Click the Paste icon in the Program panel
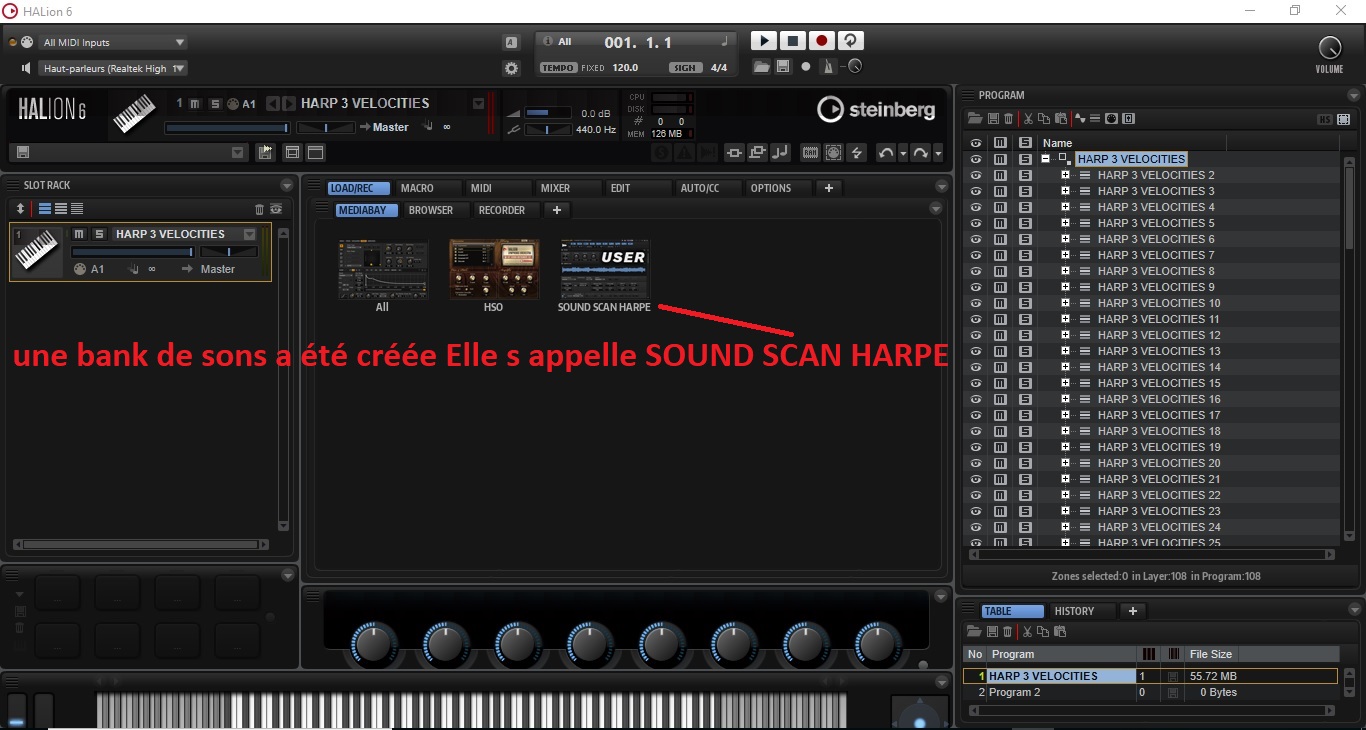The image size is (1366, 730). click(1059, 118)
